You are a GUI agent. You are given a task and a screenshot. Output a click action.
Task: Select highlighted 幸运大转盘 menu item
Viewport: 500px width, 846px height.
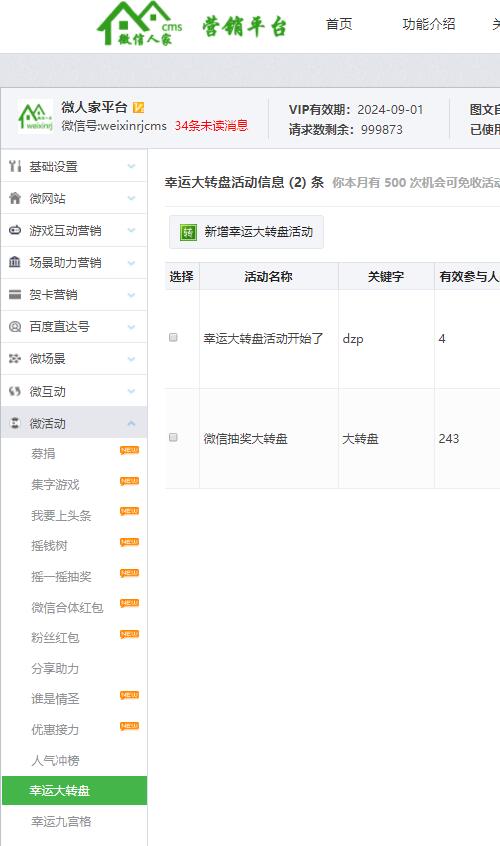pos(74,790)
